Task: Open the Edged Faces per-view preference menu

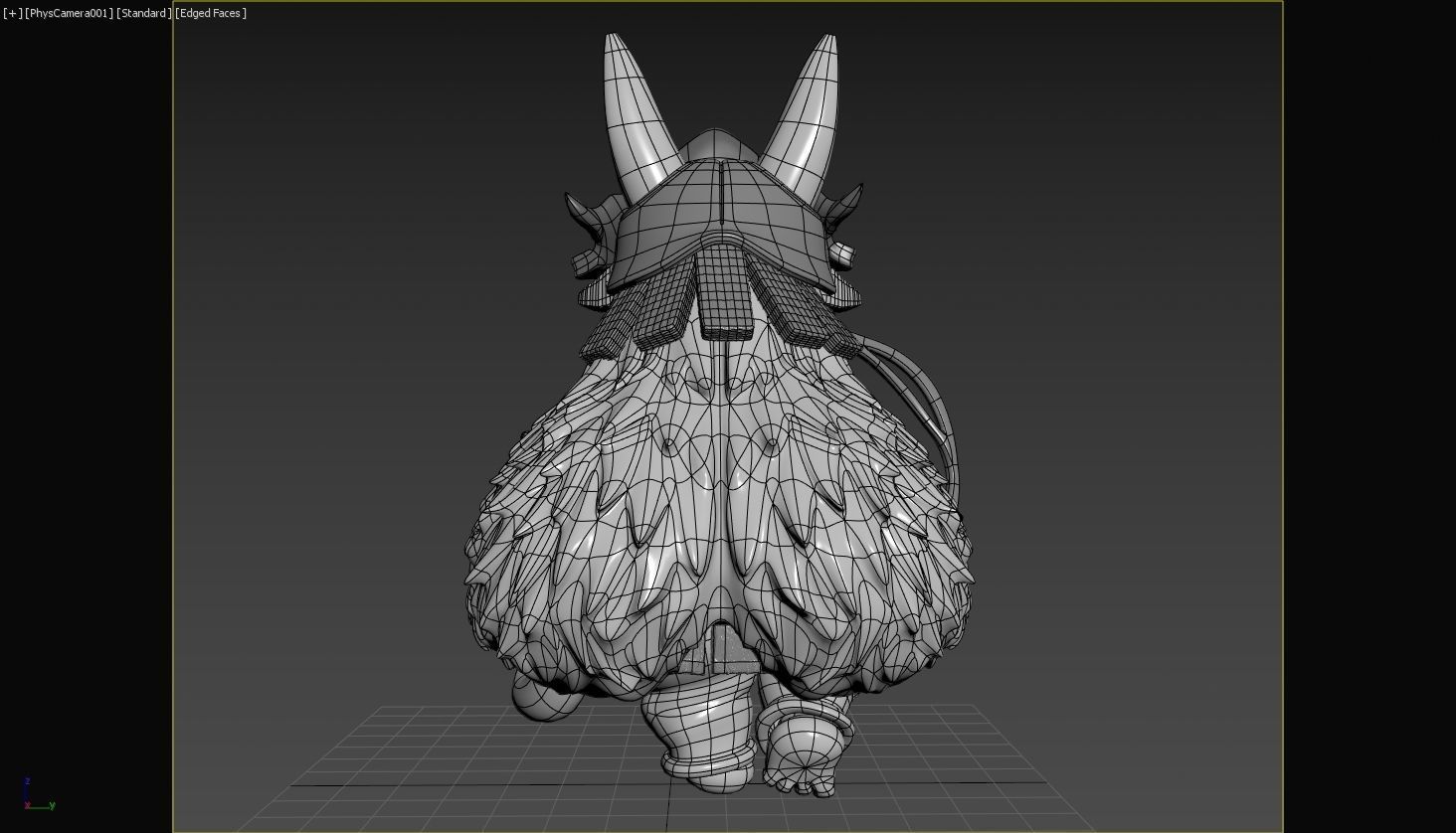Action: (x=211, y=13)
